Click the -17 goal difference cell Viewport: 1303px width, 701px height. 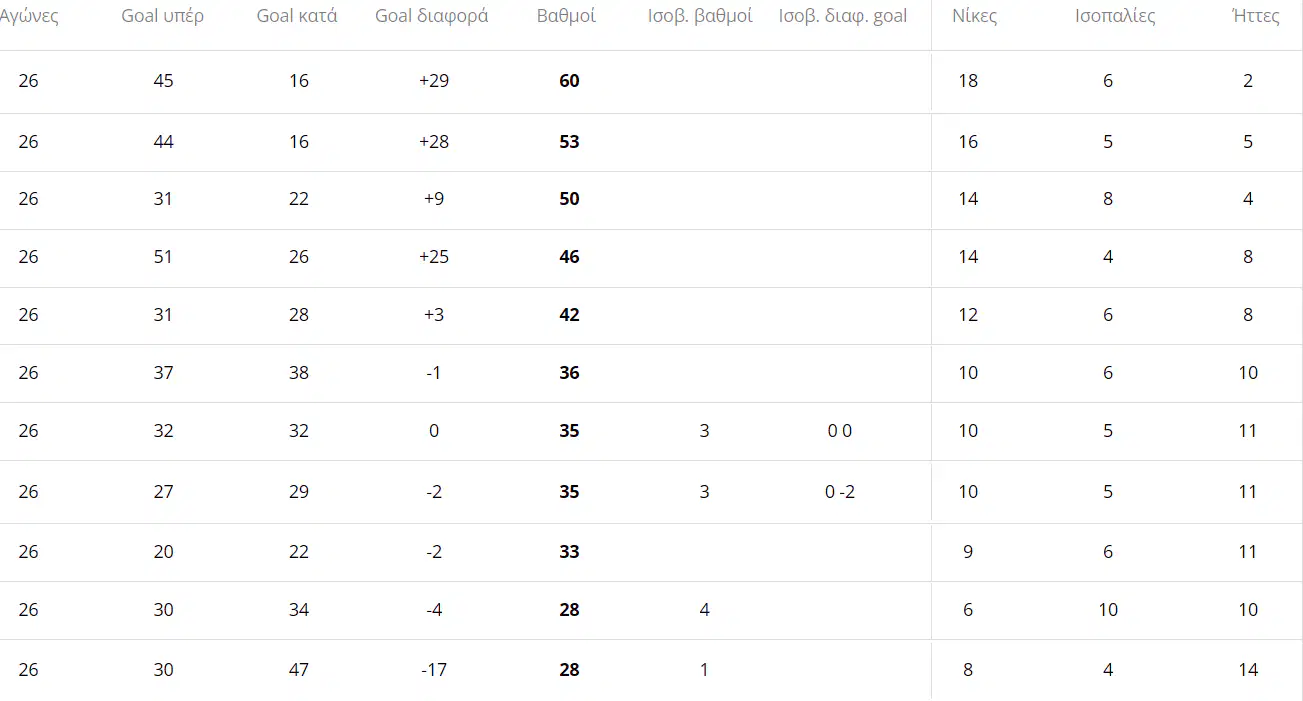click(434, 670)
